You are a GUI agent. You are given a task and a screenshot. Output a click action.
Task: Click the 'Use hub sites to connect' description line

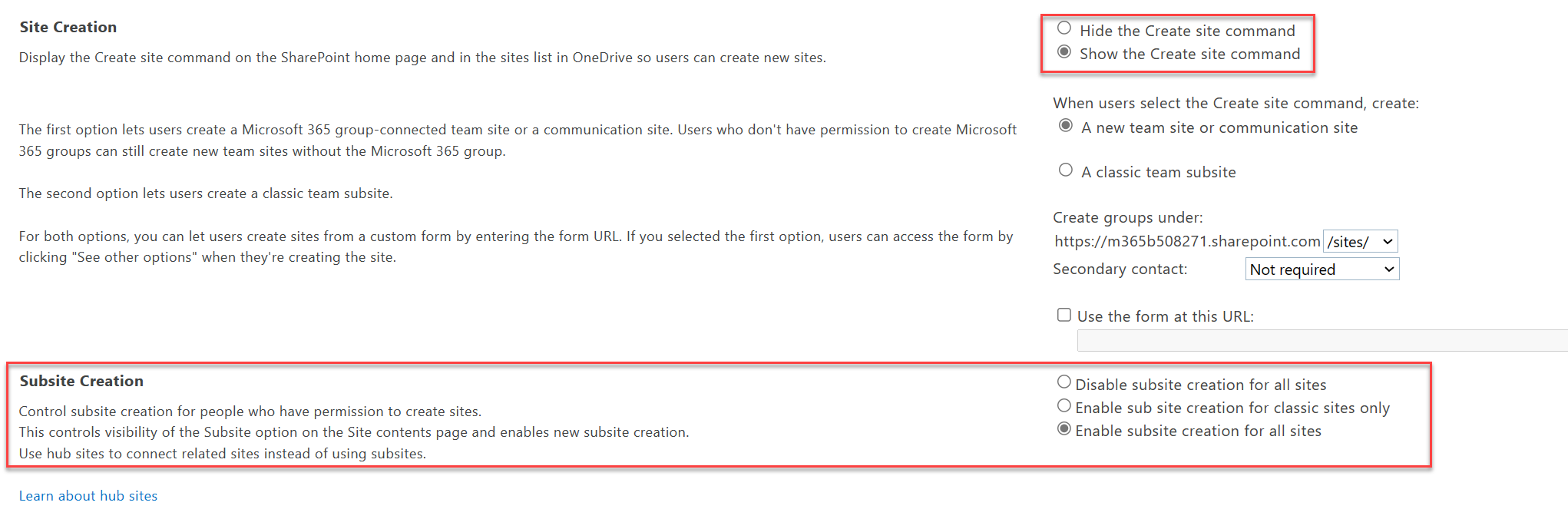point(223,454)
